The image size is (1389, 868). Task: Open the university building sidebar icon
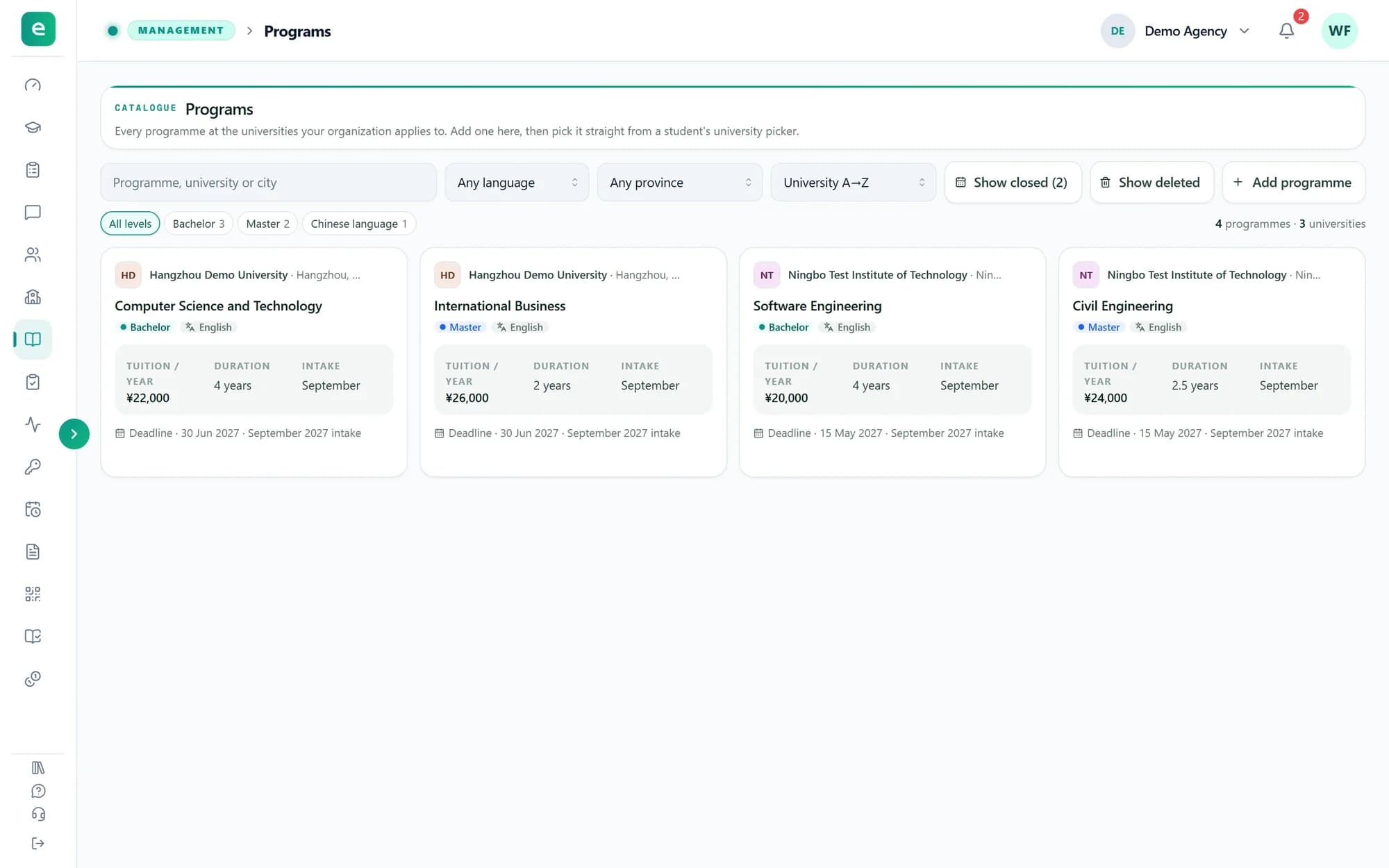point(33,297)
